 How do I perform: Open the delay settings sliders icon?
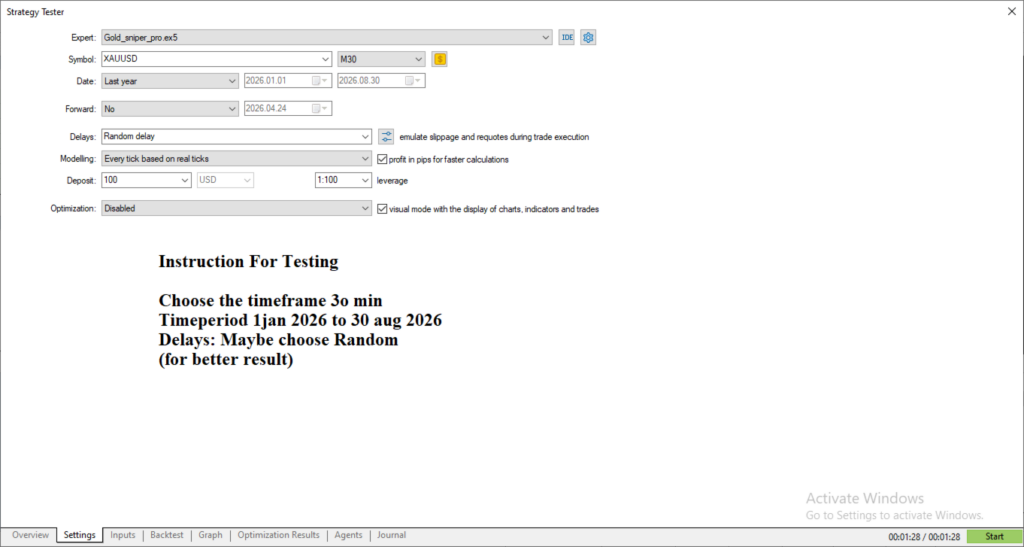(x=387, y=136)
